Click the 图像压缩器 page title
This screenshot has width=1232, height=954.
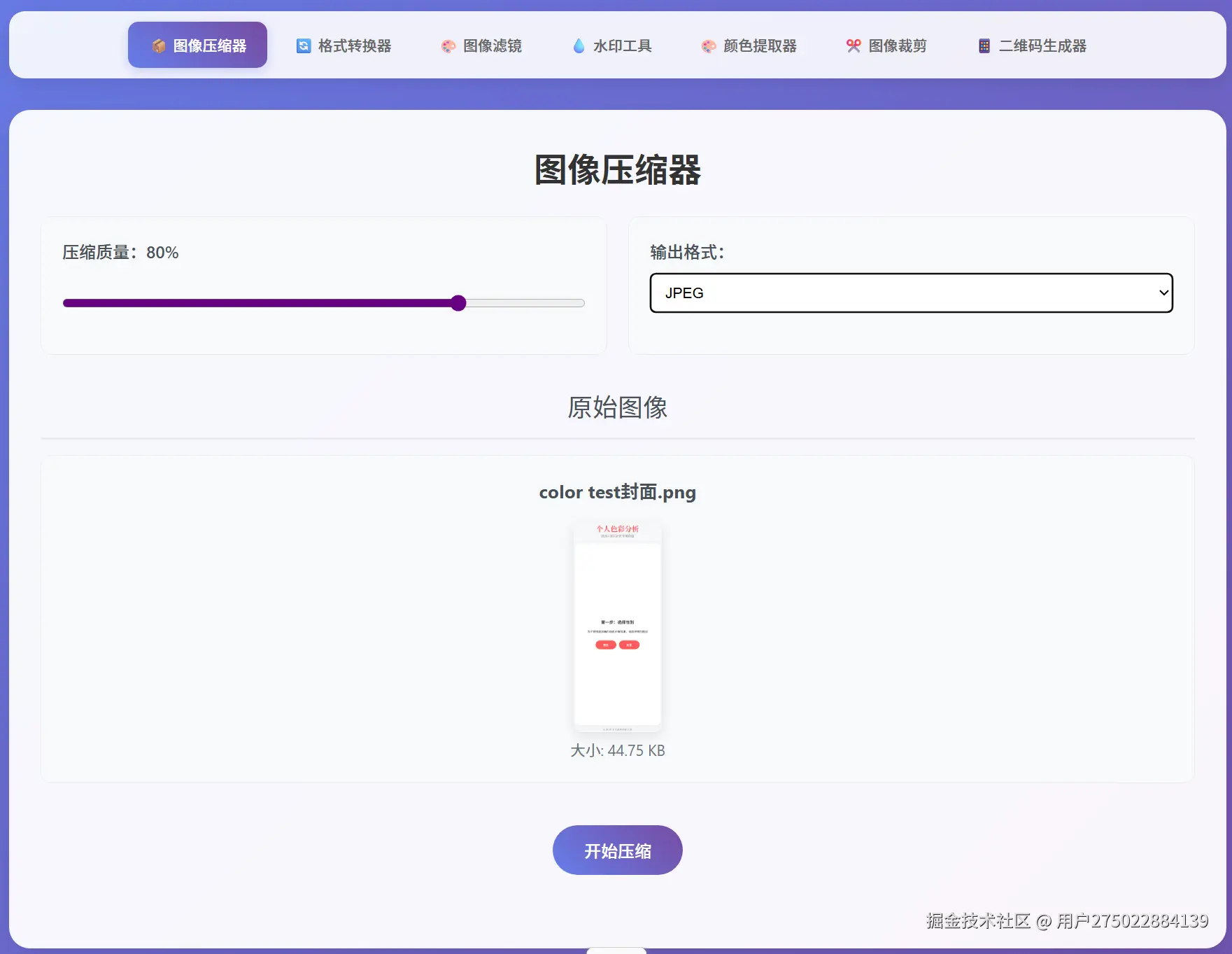pos(616,169)
